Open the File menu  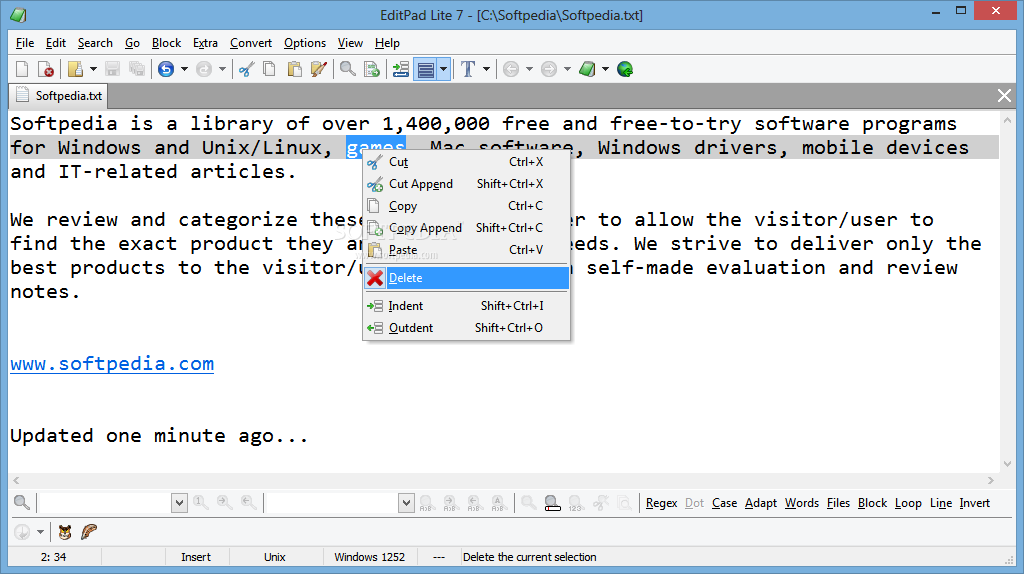point(25,43)
